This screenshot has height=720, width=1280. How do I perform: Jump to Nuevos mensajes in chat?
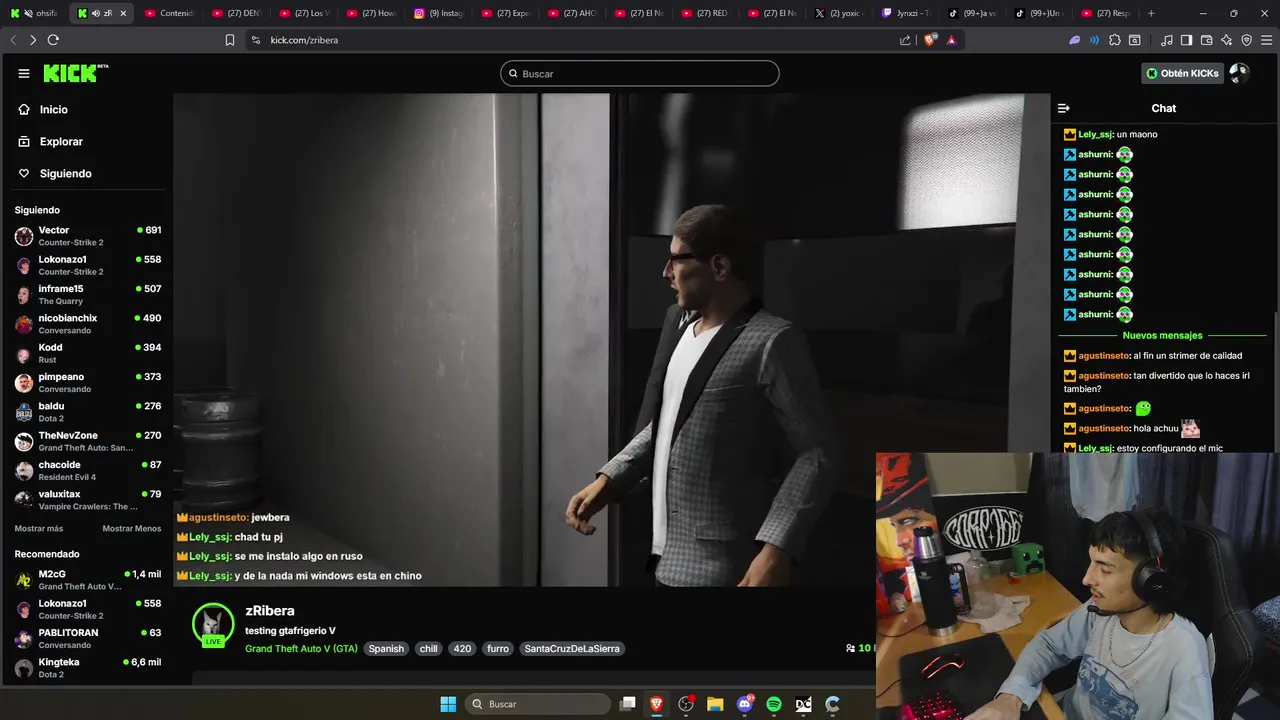tap(1162, 336)
